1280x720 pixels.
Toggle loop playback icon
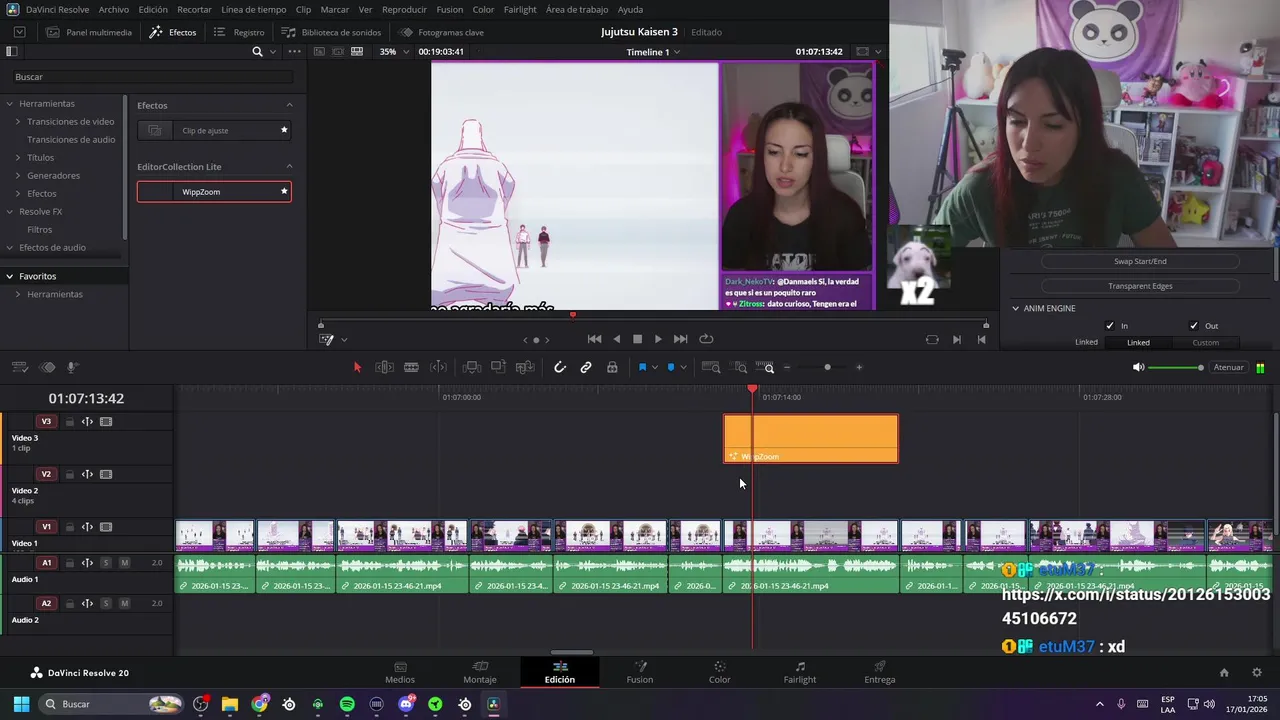(x=706, y=339)
